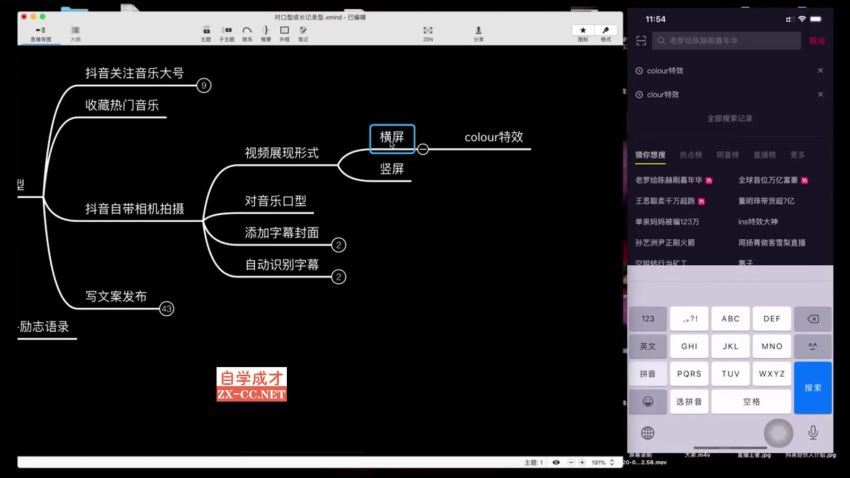Select the 对音乐口型 topic
This screenshot has height=478, width=850.
pyautogui.click(x=275, y=201)
